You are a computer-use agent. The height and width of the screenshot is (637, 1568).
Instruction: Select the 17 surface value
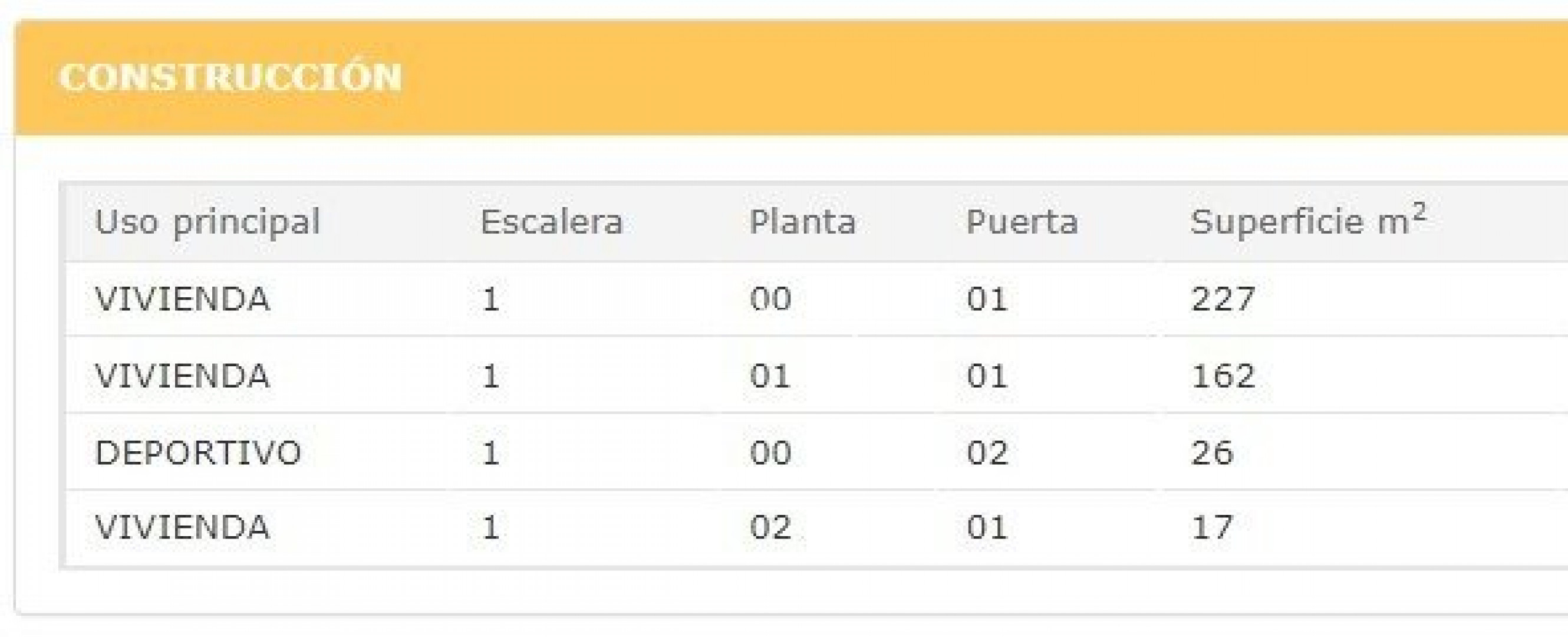click(1212, 527)
